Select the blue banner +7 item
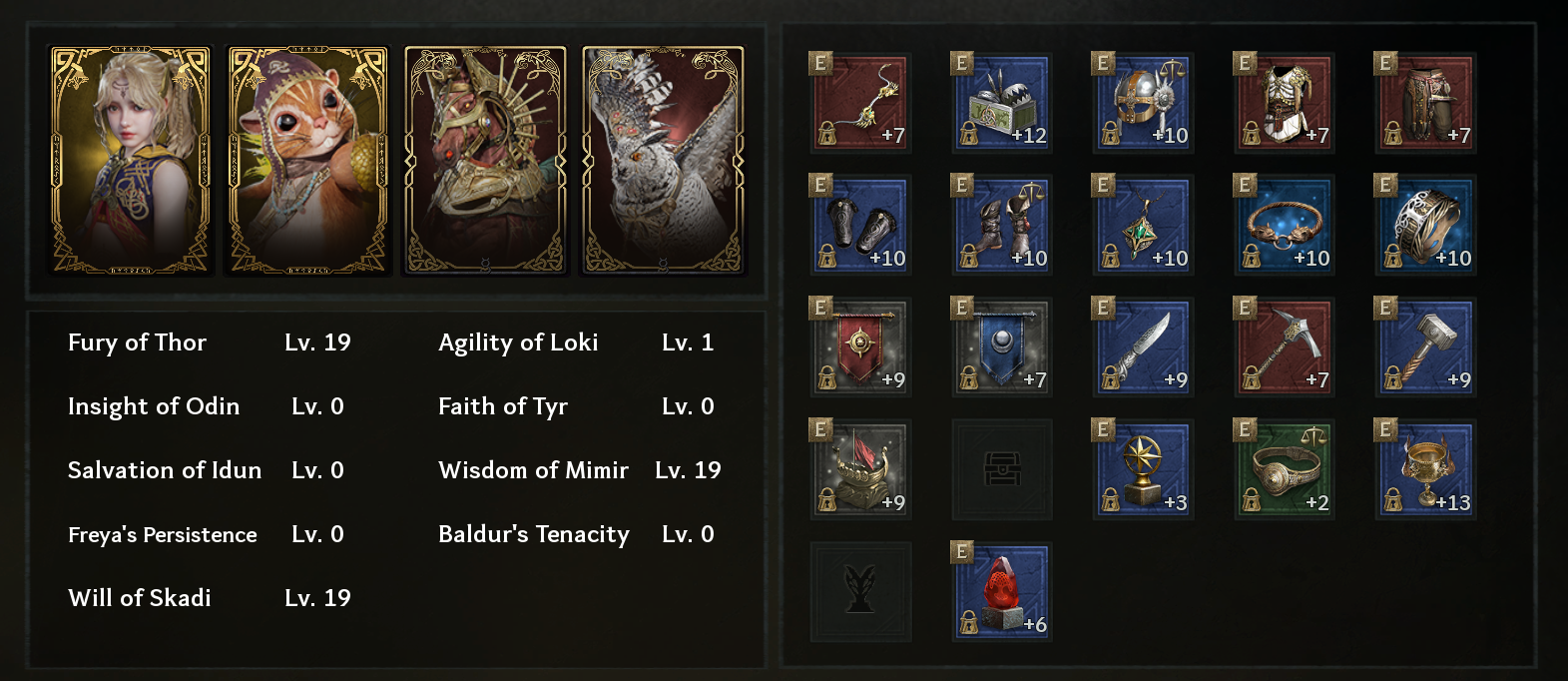The width and height of the screenshot is (1568, 681). click(x=1001, y=347)
